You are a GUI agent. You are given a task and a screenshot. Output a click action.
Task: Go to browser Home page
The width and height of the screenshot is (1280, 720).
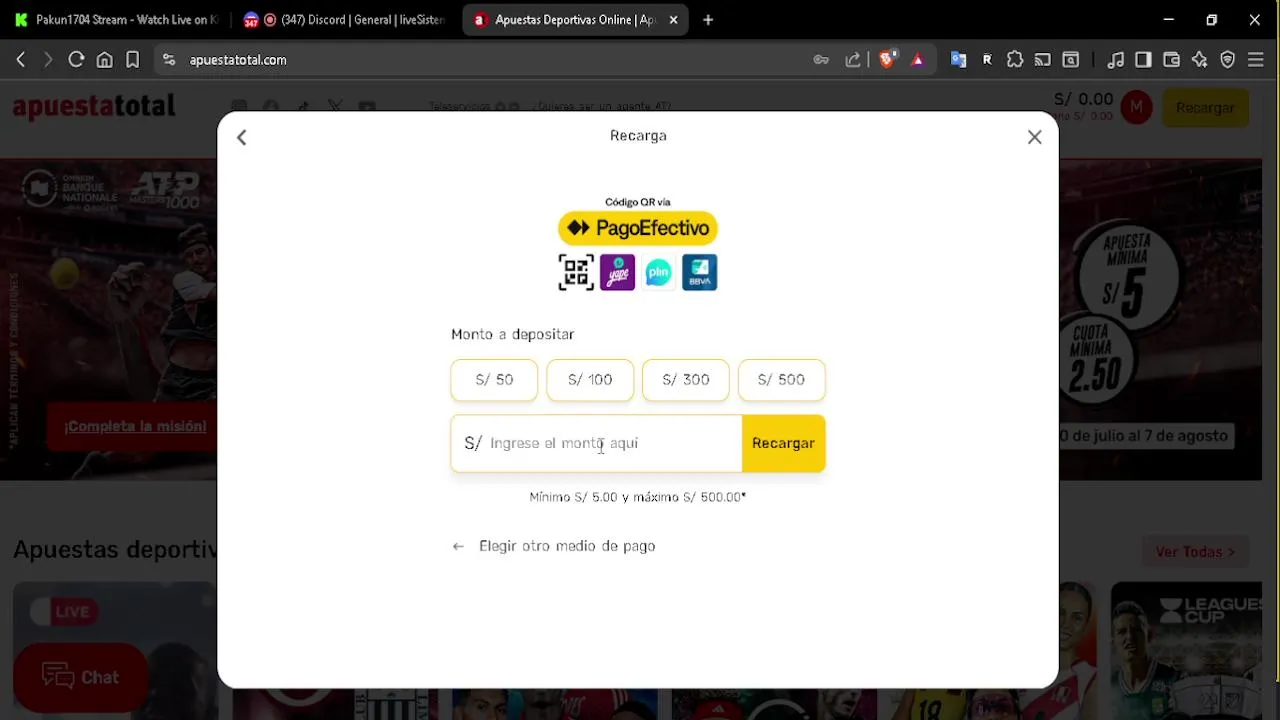coord(104,60)
